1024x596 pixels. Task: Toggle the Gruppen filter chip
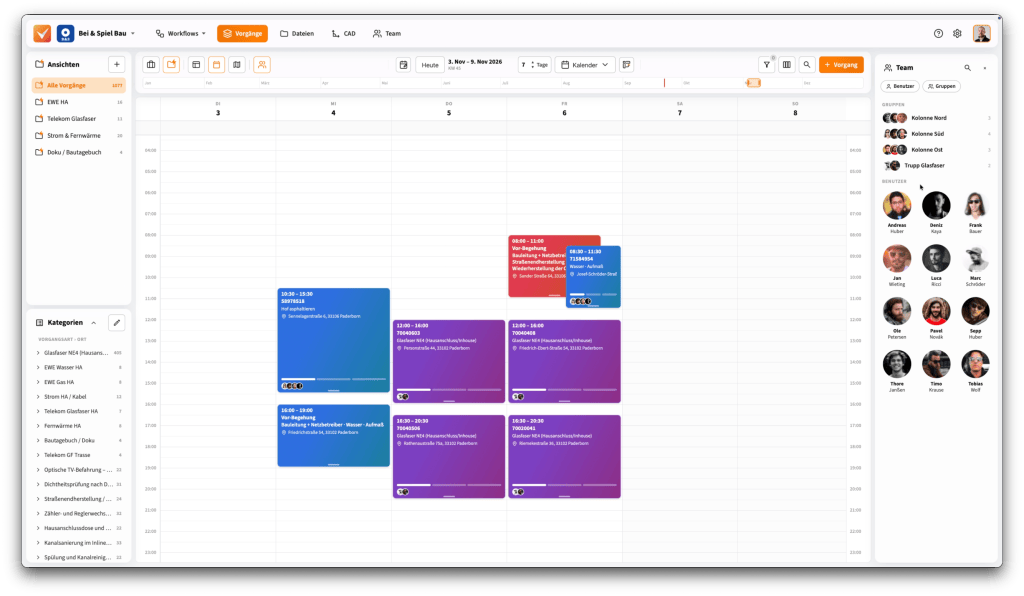[x=942, y=86]
